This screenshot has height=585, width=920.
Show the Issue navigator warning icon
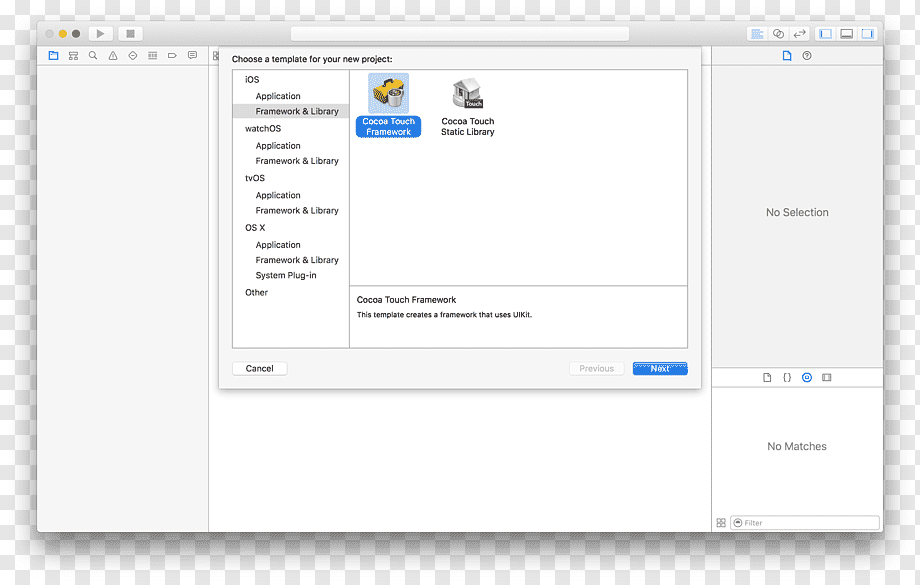pos(113,56)
